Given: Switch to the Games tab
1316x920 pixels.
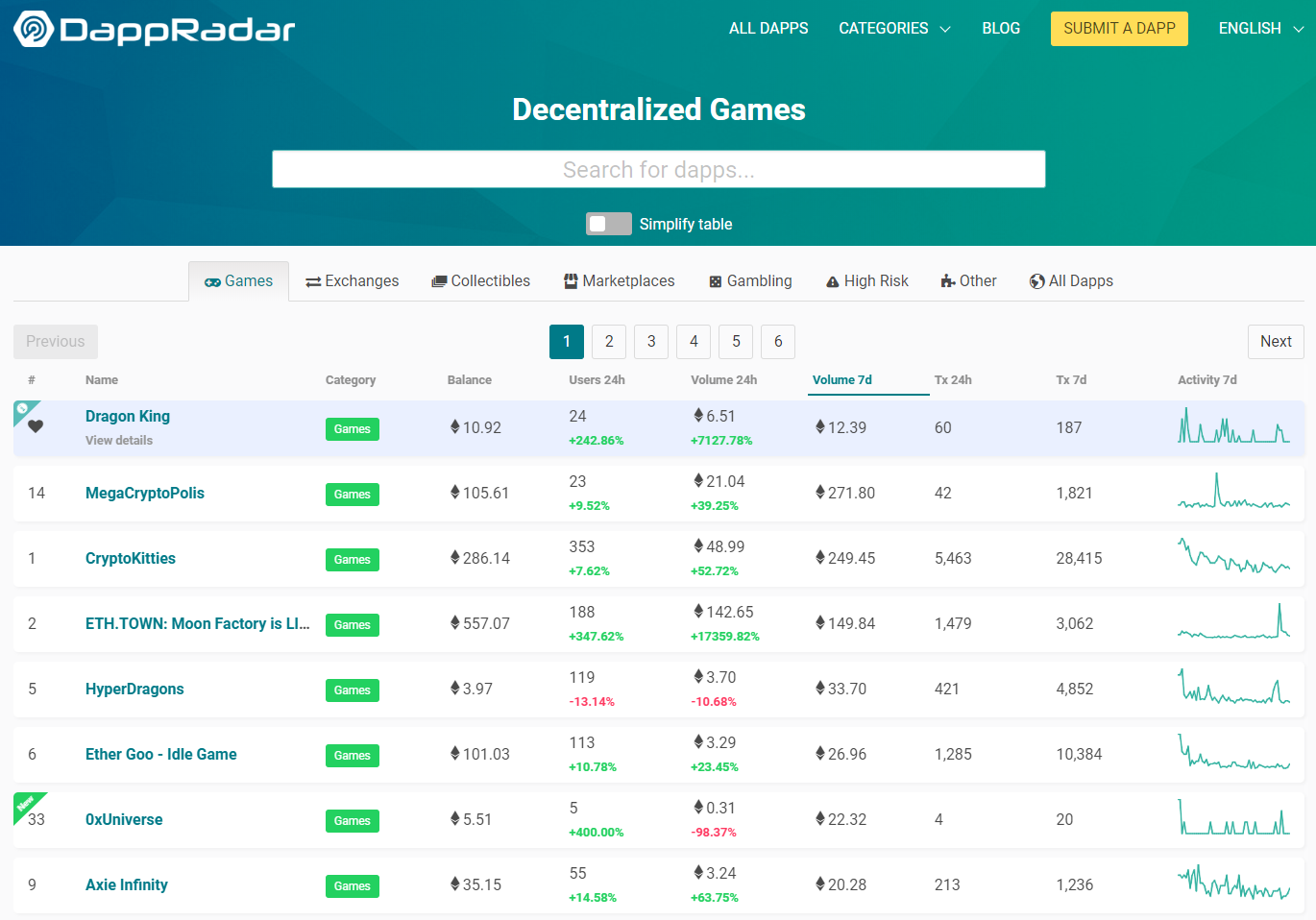Looking at the screenshot, I should tap(238, 281).
